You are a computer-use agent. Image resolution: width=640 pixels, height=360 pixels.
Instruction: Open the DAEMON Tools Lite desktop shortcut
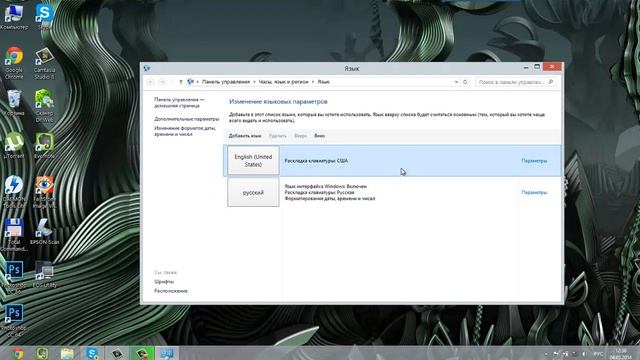14,192
